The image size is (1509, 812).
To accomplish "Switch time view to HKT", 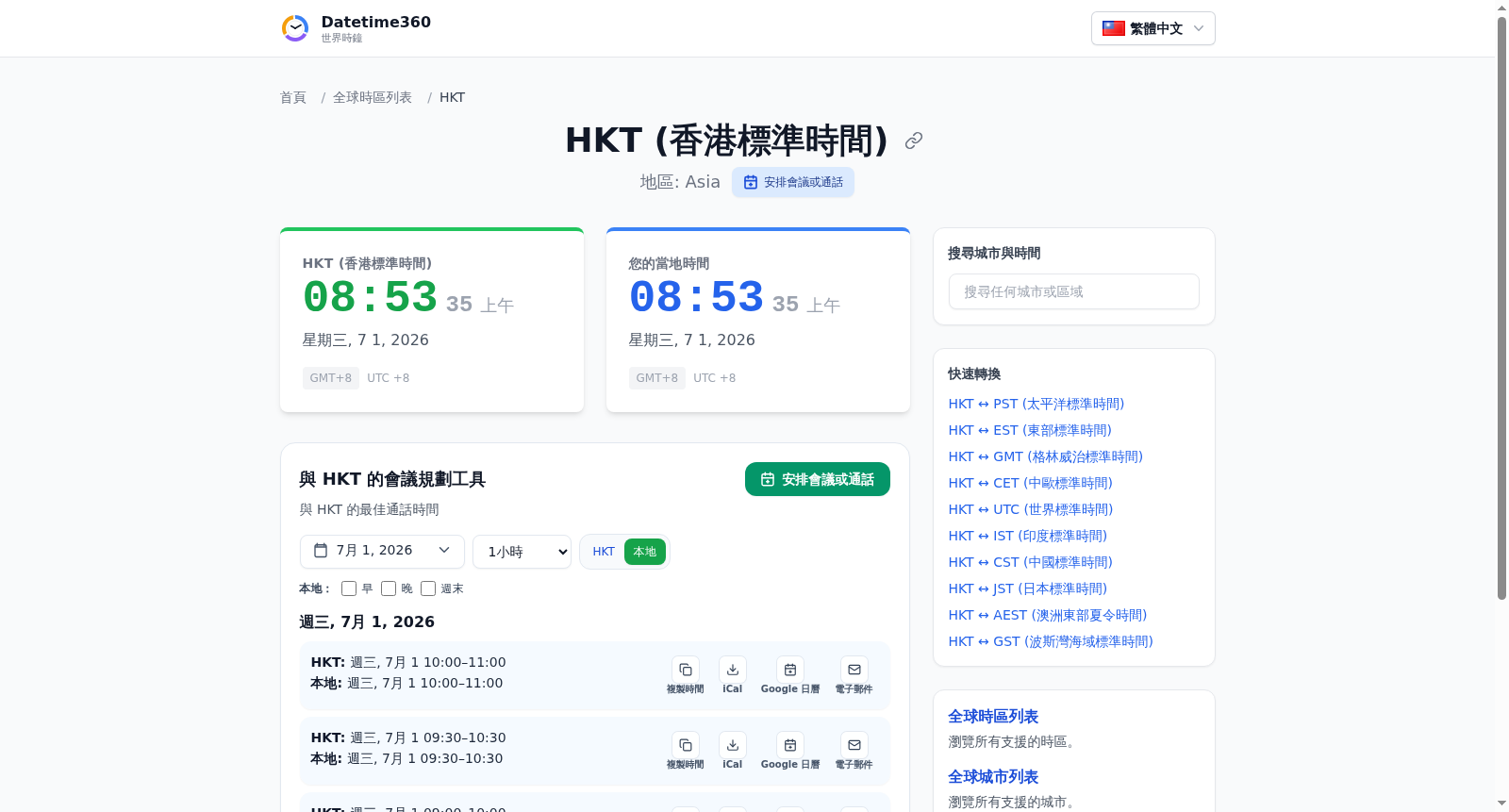I will pyautogui.click(x=604, y=552).
